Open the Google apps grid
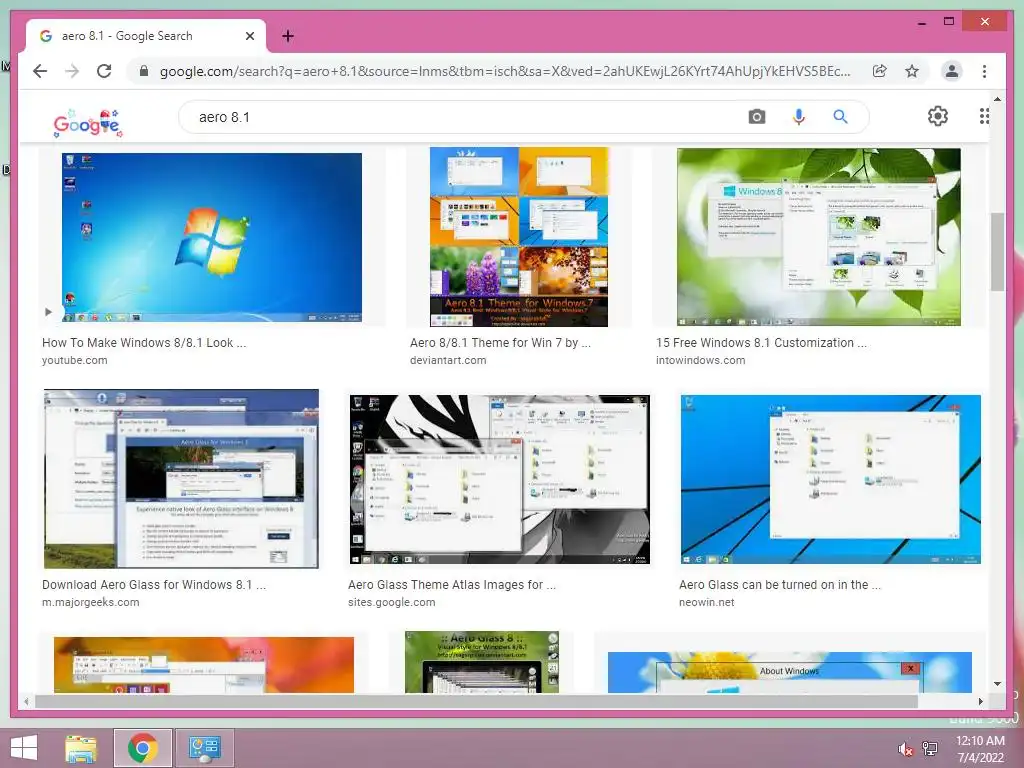 984,116
